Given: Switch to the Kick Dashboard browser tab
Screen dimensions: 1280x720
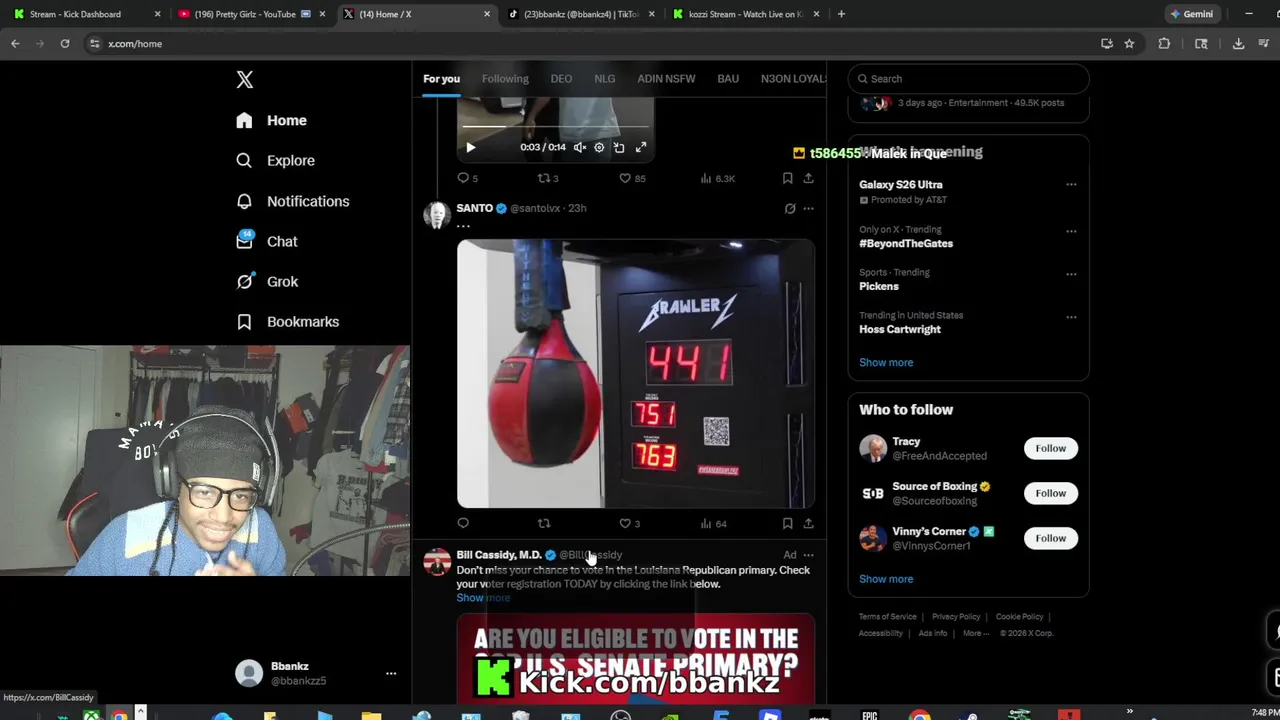Looking at the screenshot, I should [88, 14].
